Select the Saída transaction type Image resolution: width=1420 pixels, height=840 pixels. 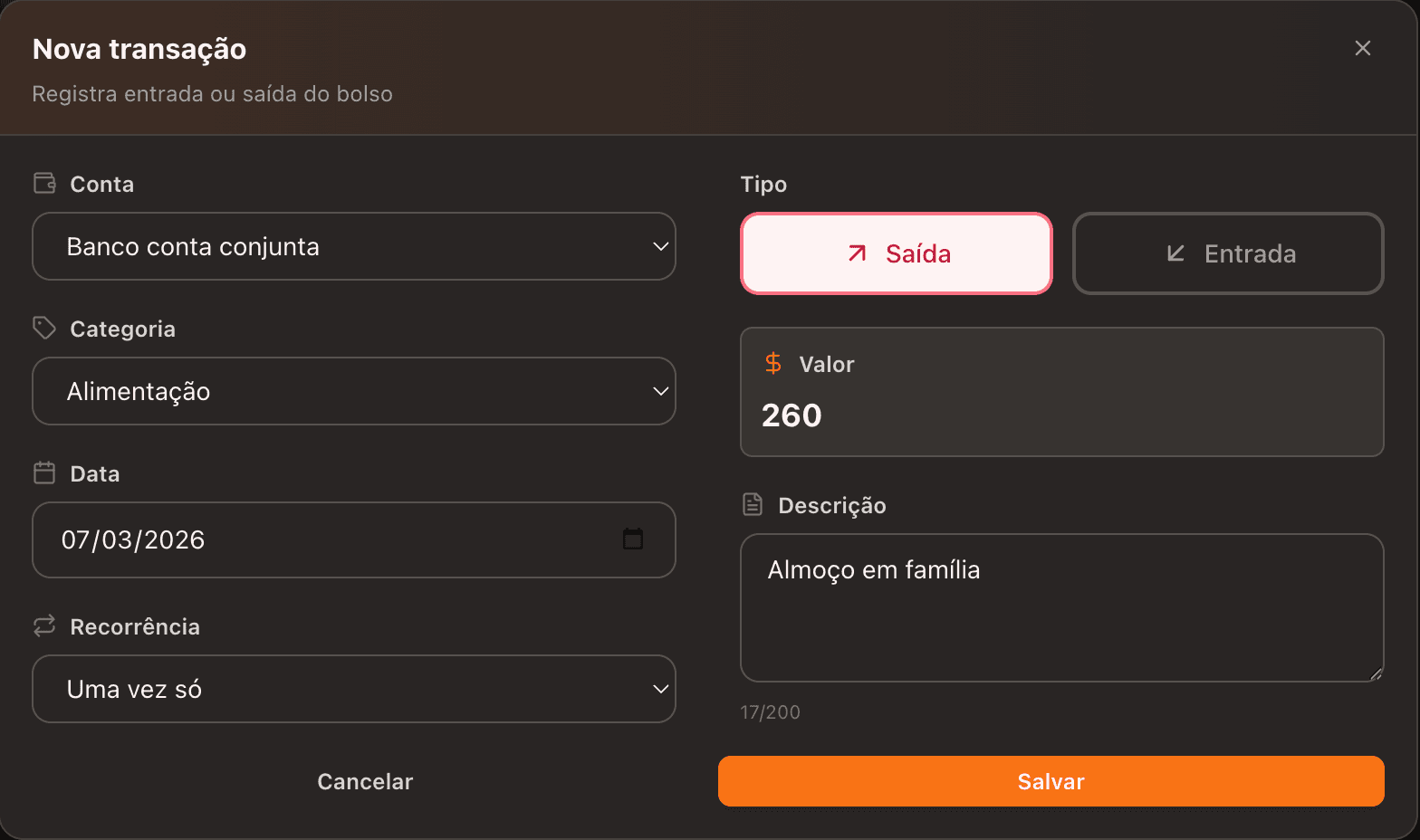(897, 253)
